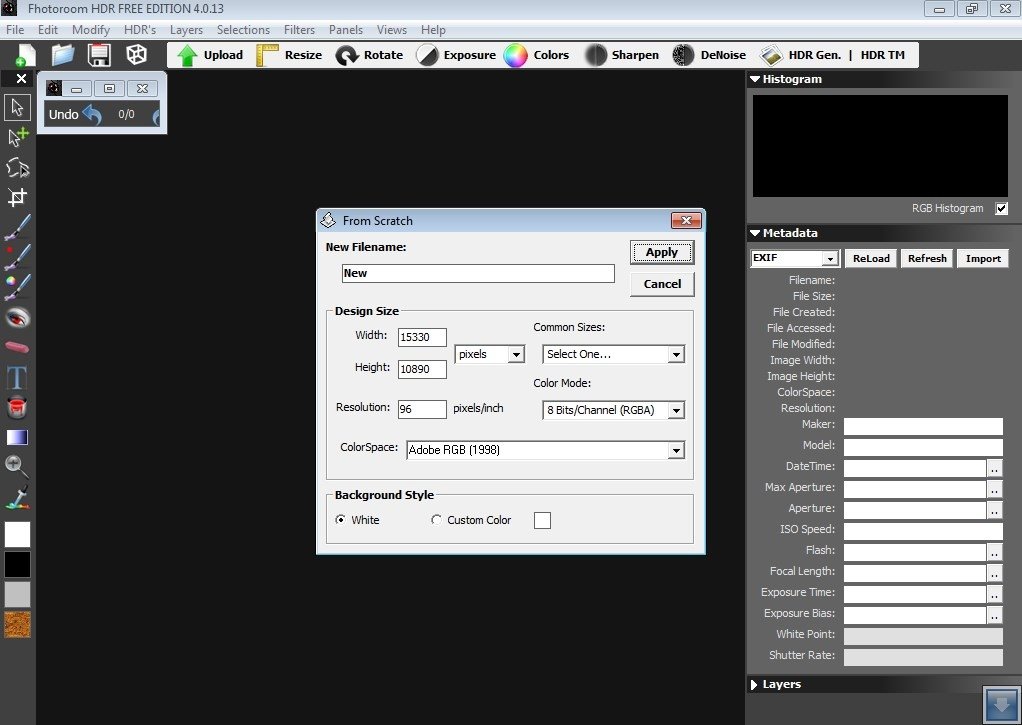Open the ColorSpace Adobe RGB dropdown
Image resolution: width=1022 pixels, height=725 pixels.
tap(546, 450)
